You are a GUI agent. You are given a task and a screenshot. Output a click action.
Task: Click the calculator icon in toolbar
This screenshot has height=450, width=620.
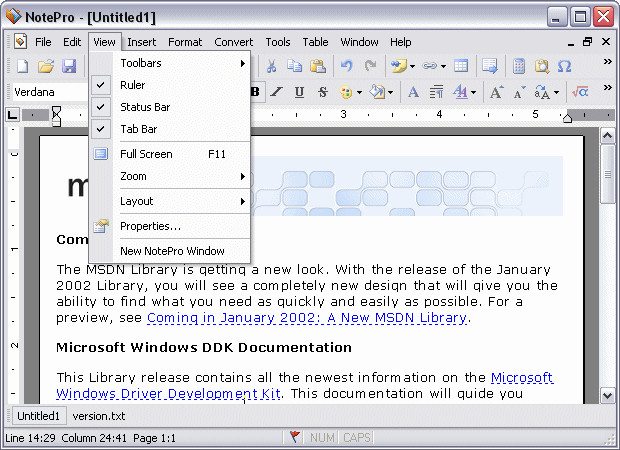[519, 66]
